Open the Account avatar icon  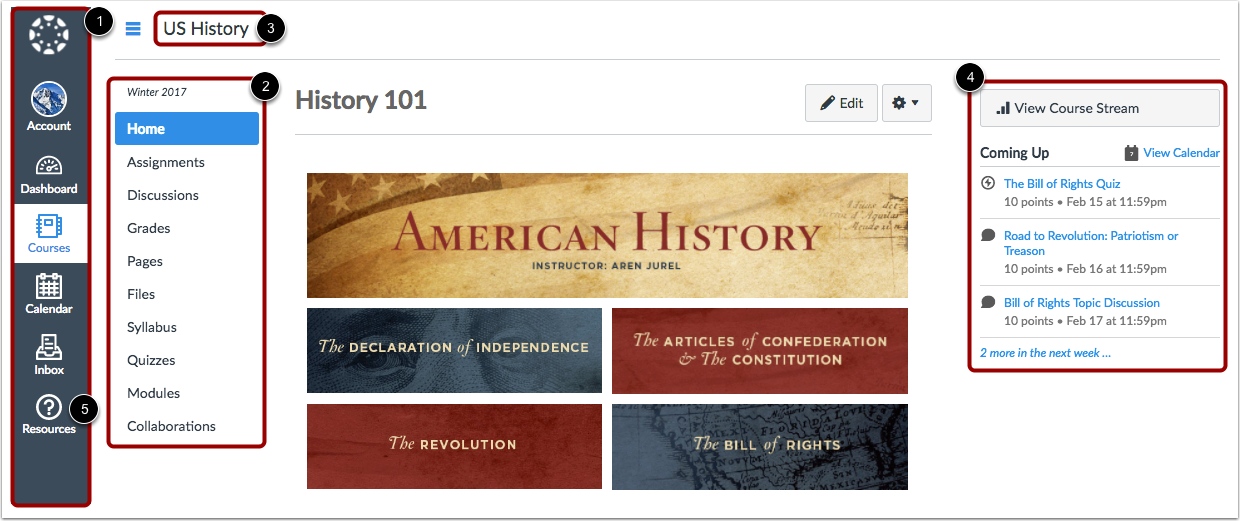49,100
